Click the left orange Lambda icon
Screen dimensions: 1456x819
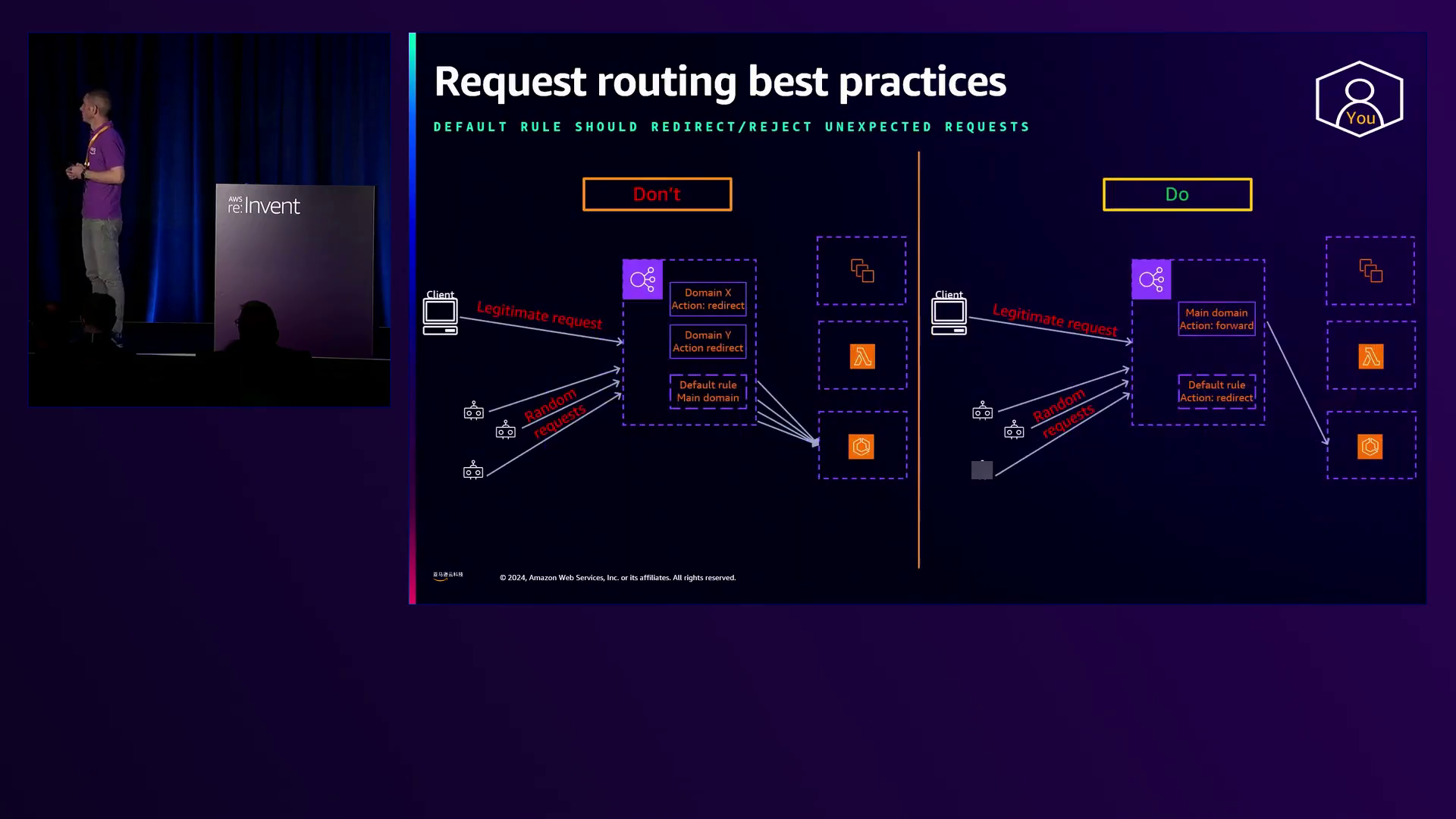click(862, 356)
